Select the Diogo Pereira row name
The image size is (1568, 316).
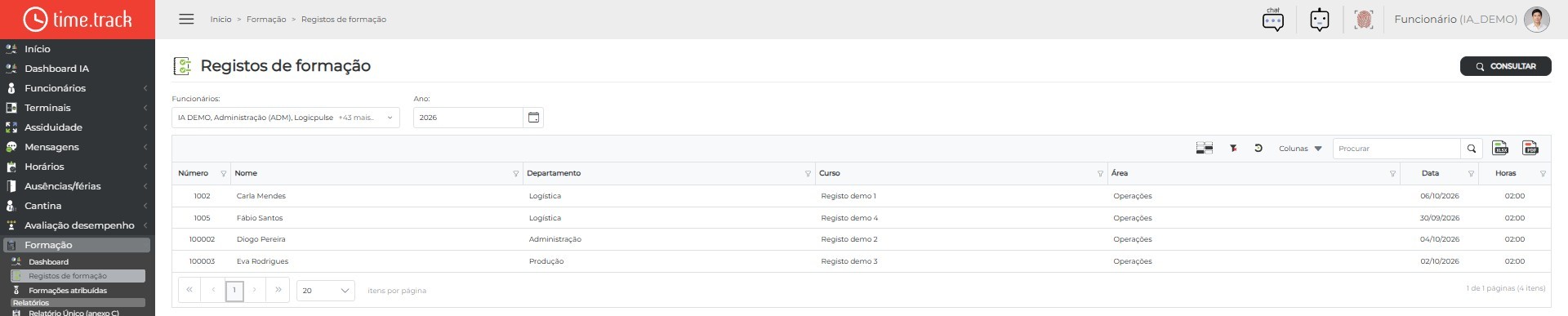coord(261,239)
